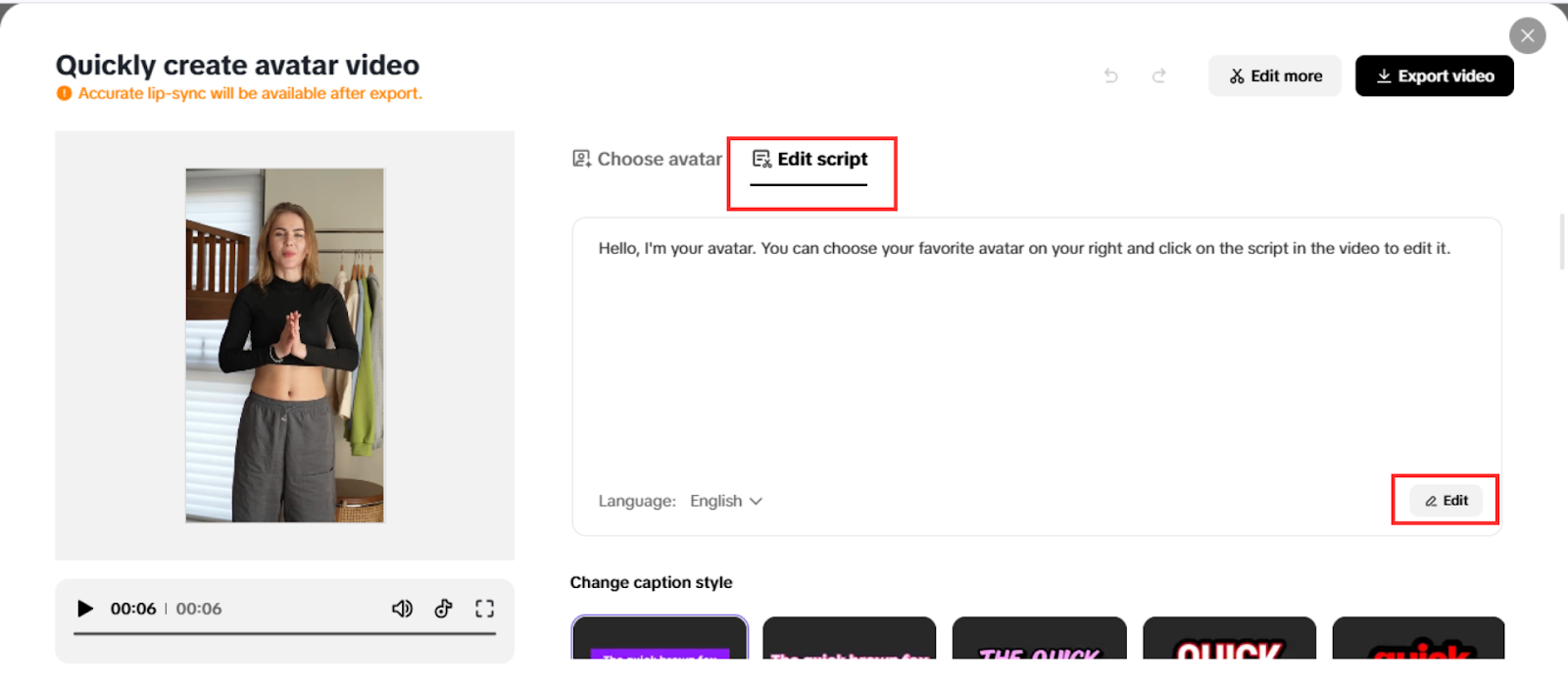Click the video progress bar
1568x686 pixels.
pyautogui.click(x=284, y=634)
